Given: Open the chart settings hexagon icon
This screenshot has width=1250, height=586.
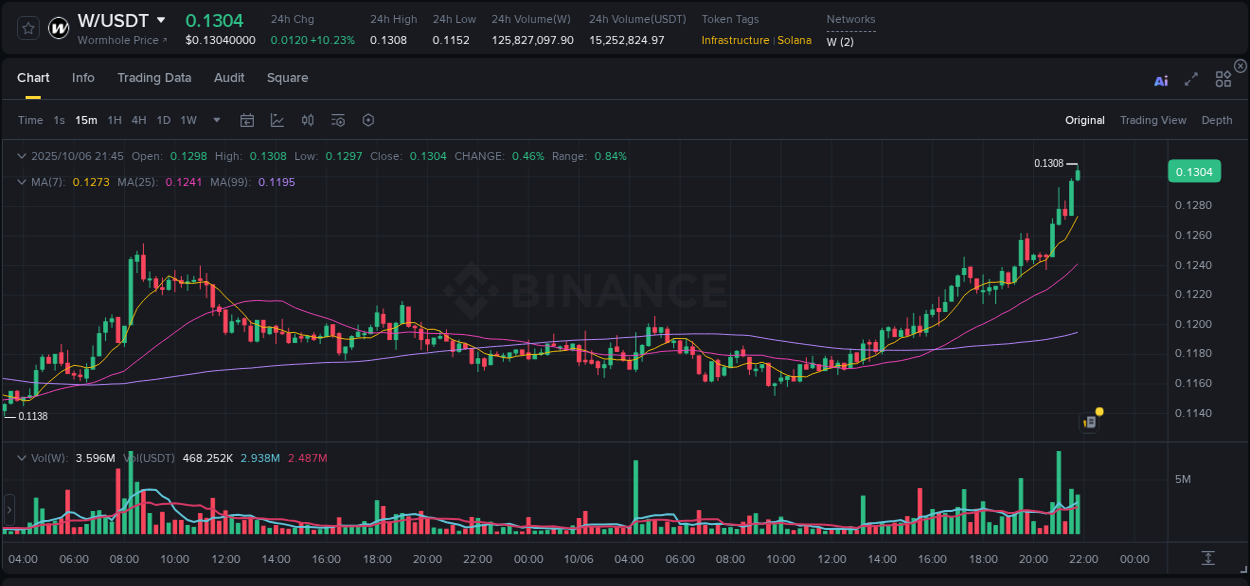Looking at the screenshot, I should point(368,120).
